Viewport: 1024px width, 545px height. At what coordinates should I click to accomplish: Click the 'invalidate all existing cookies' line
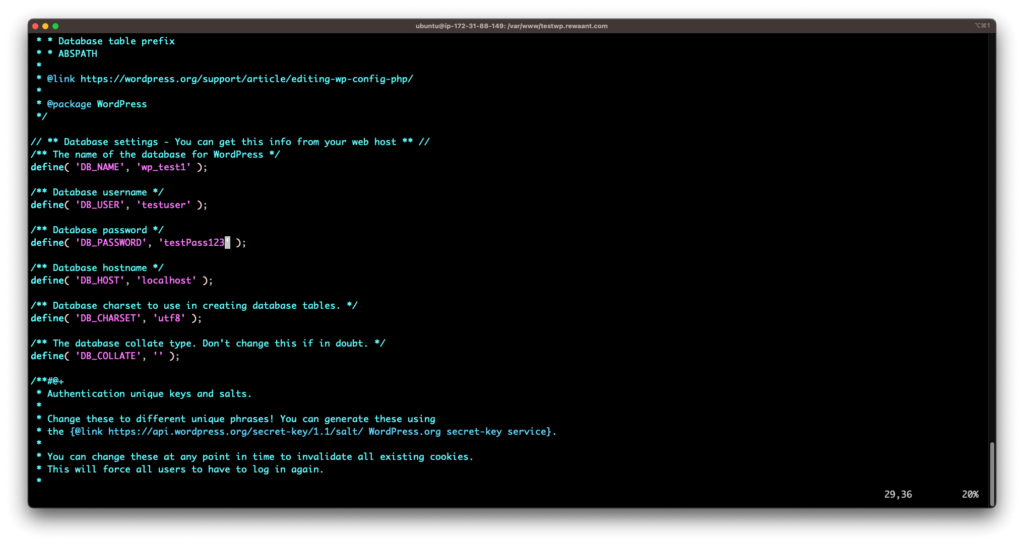(x=255, y=458)
